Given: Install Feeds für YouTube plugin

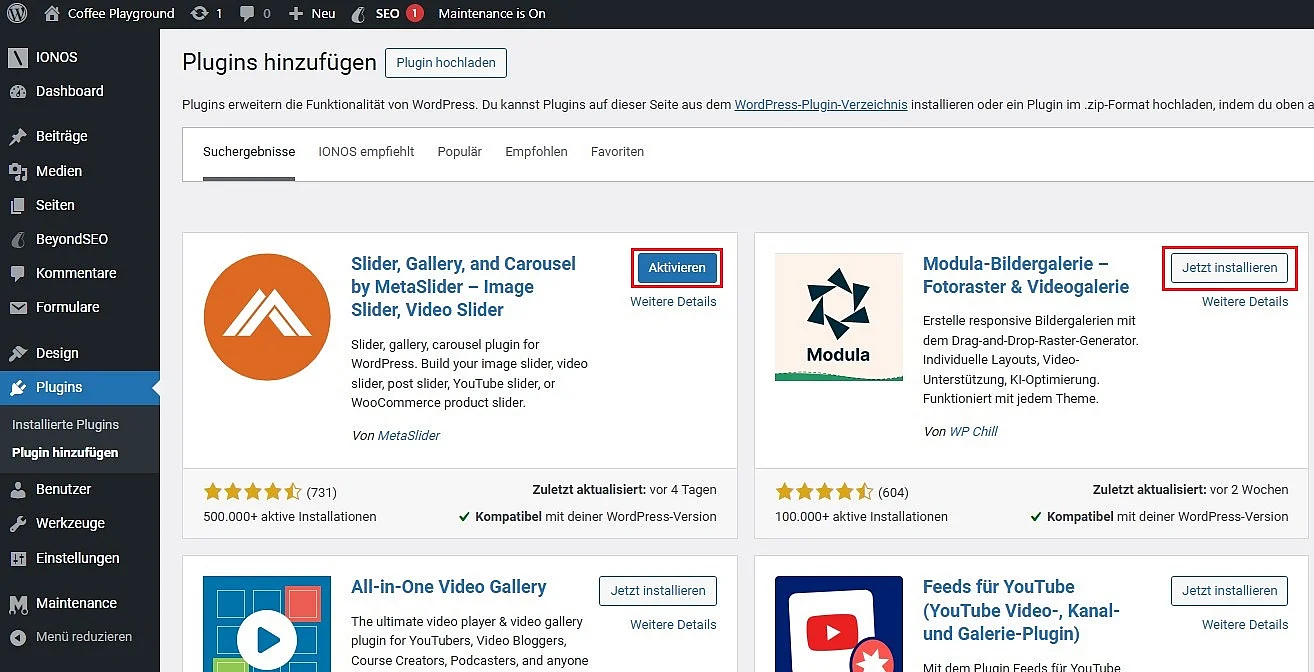Looking at the screenshot, I should (1230, 591).
